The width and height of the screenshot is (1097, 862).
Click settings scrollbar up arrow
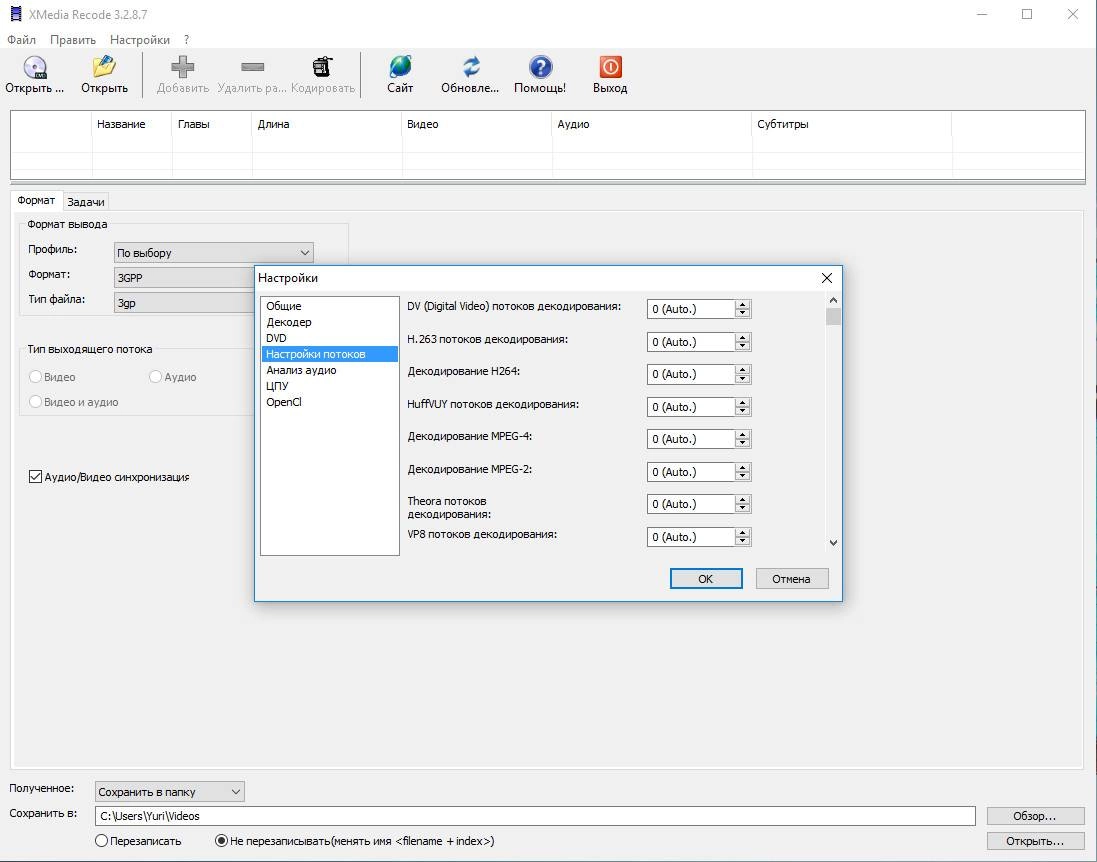click(833, 300)
